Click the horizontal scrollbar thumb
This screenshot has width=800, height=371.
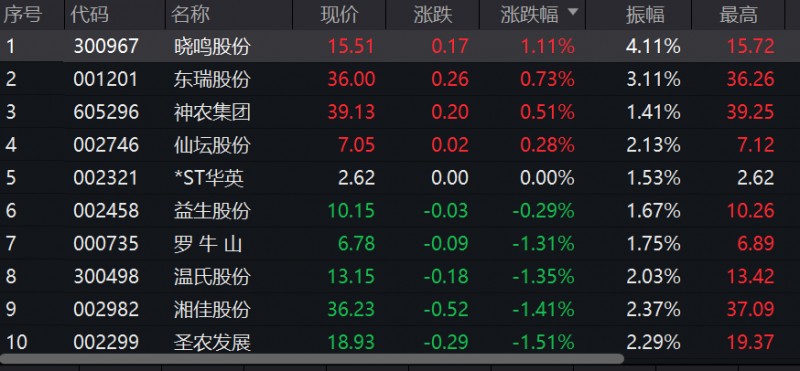tap(312, 359)
